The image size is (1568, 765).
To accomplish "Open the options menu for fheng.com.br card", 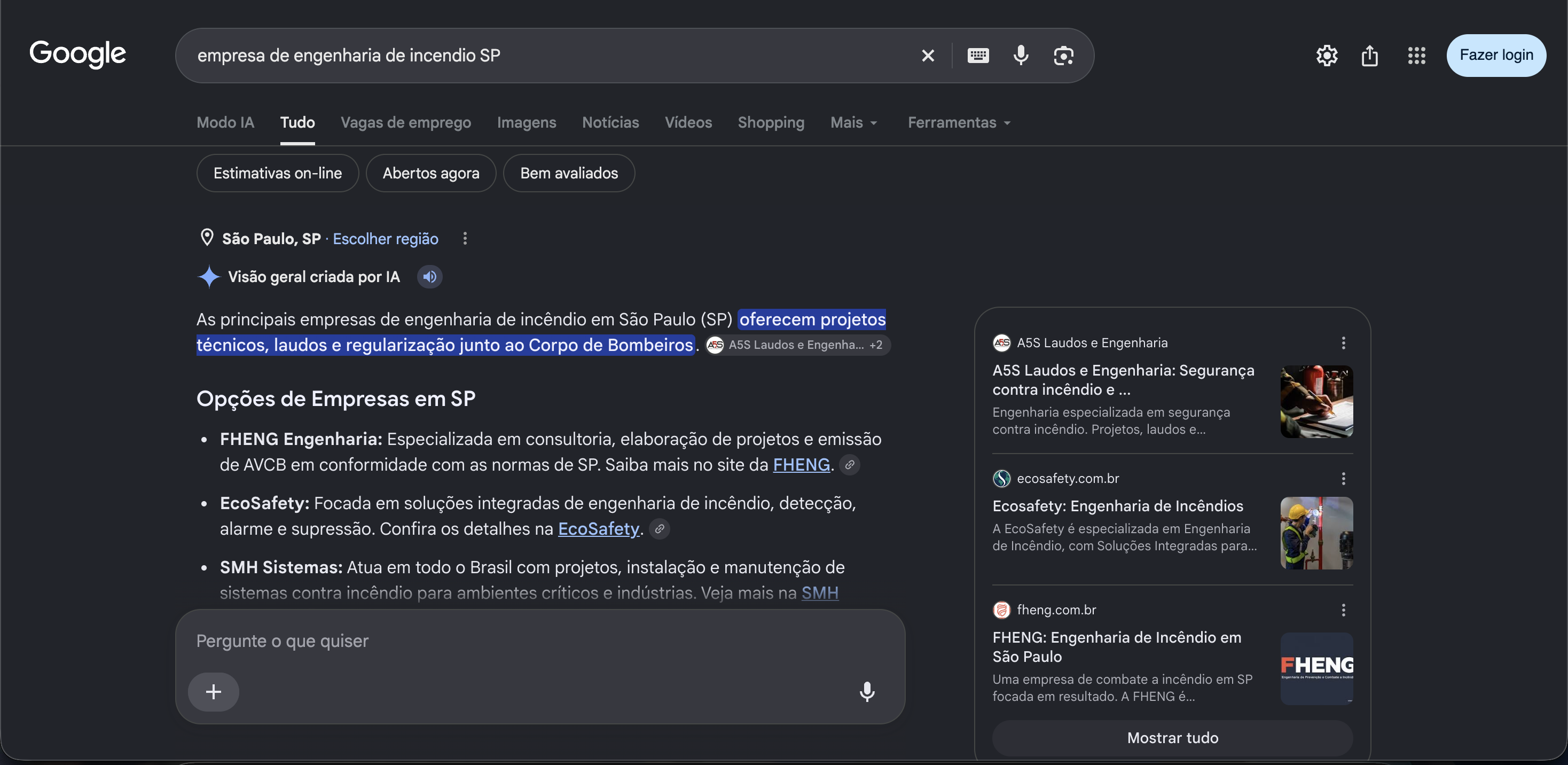I will coord(1343,610).
